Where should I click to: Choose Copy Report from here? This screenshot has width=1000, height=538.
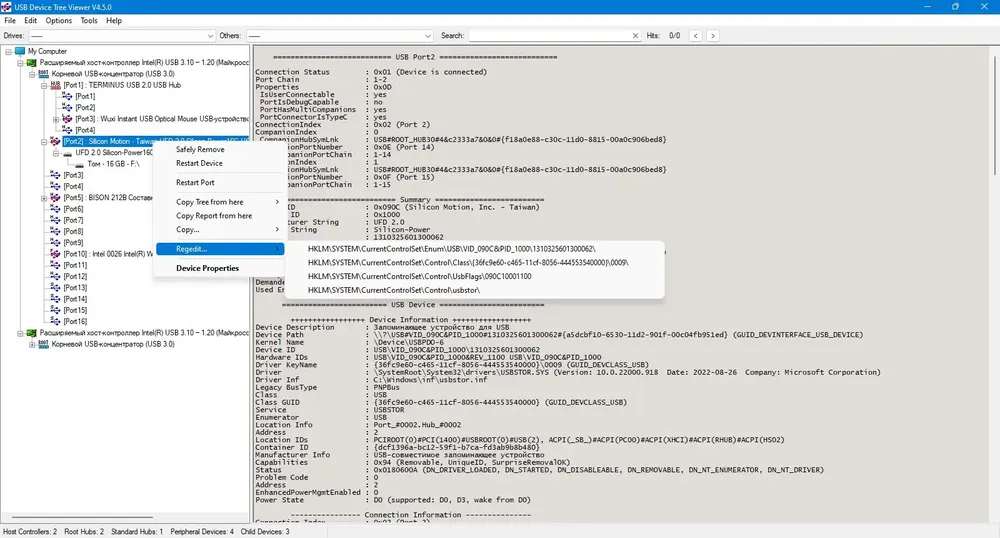point(219,216)
